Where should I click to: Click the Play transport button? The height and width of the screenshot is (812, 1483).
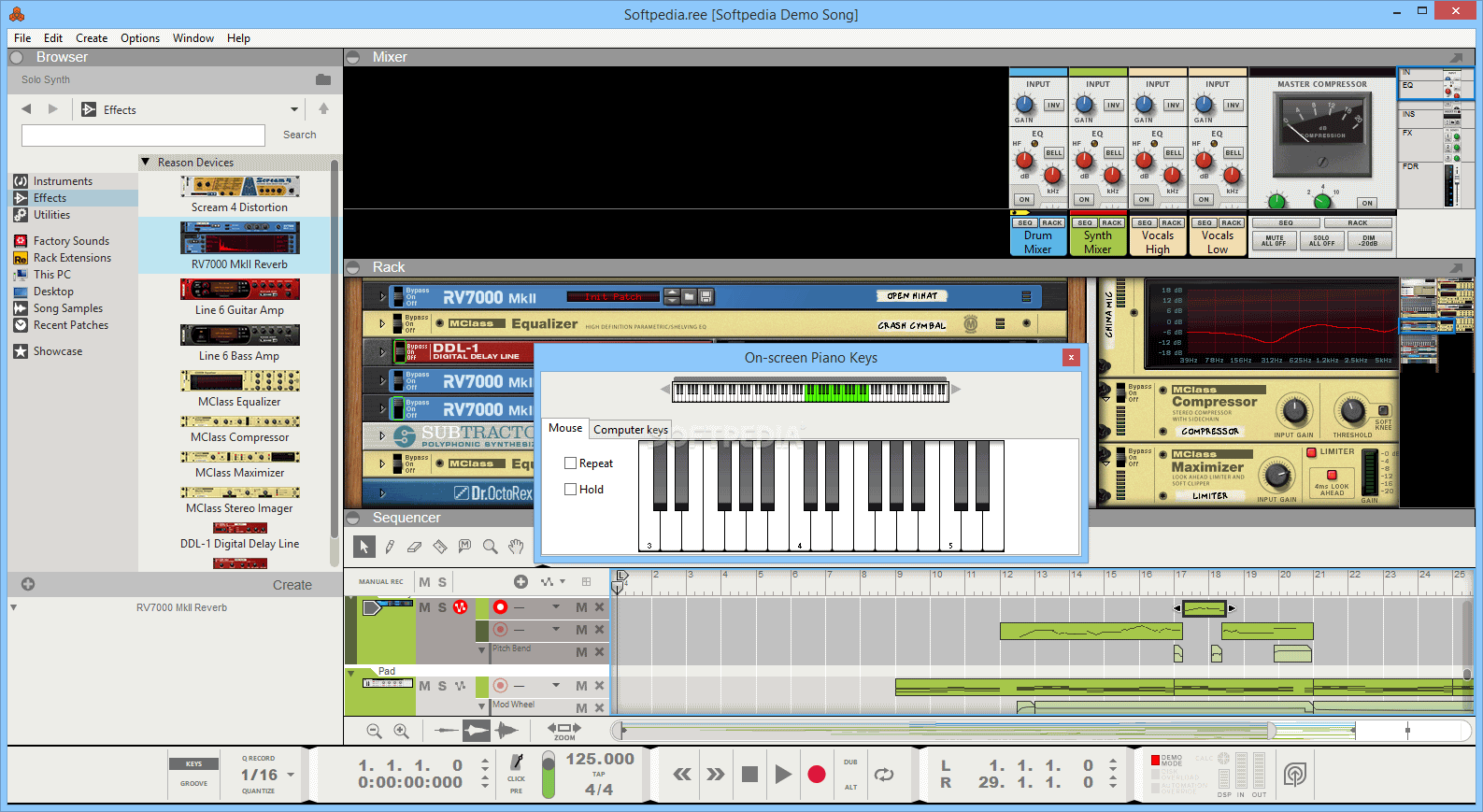783,774
